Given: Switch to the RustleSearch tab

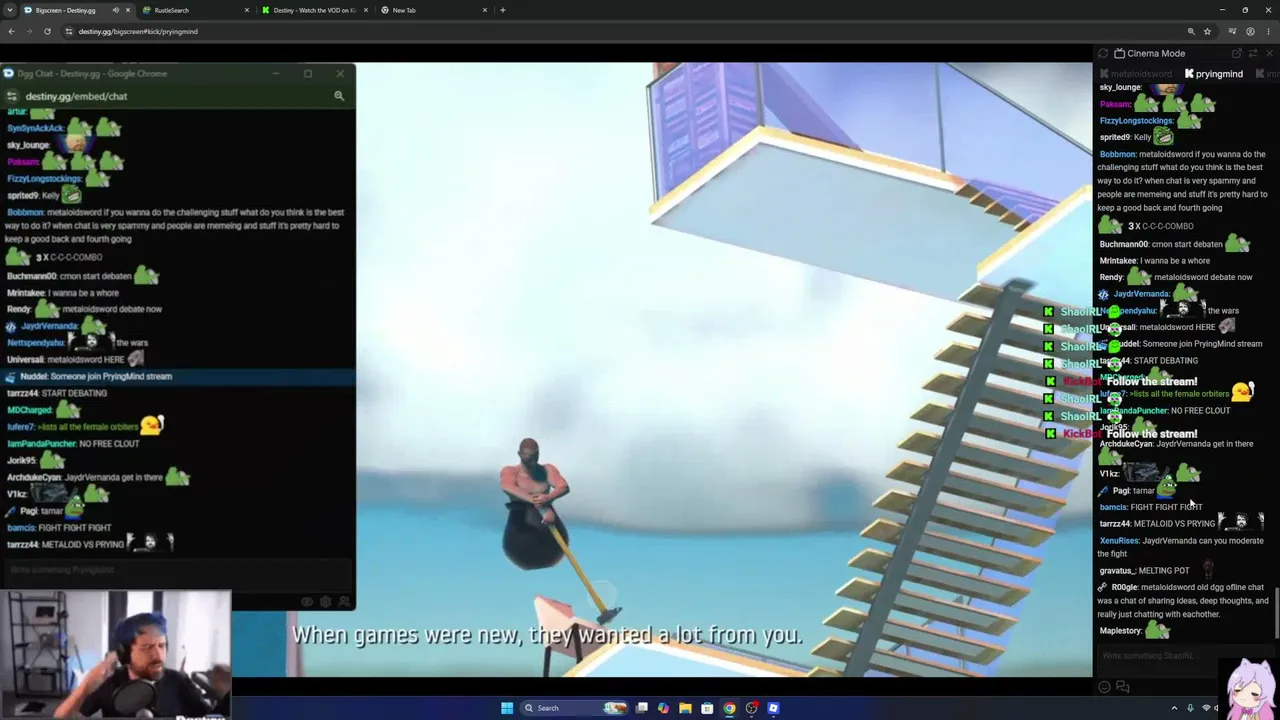Looking at the screenshot, I should [195, 10].
